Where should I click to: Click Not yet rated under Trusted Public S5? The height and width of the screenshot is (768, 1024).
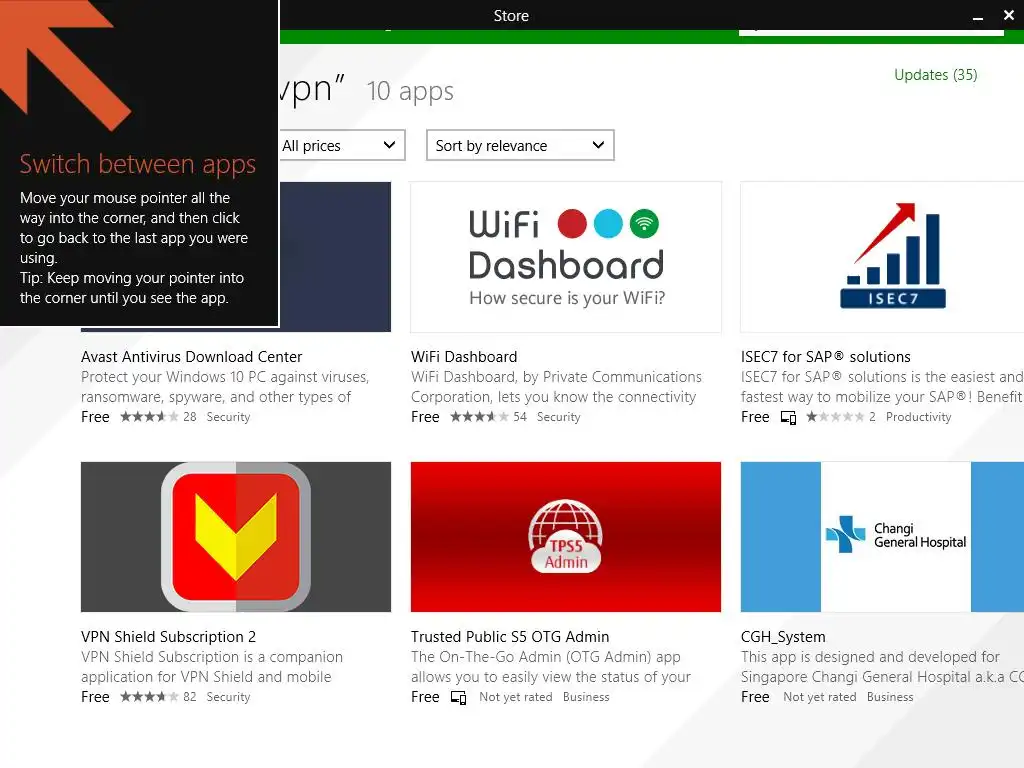[x=515, y=697]
